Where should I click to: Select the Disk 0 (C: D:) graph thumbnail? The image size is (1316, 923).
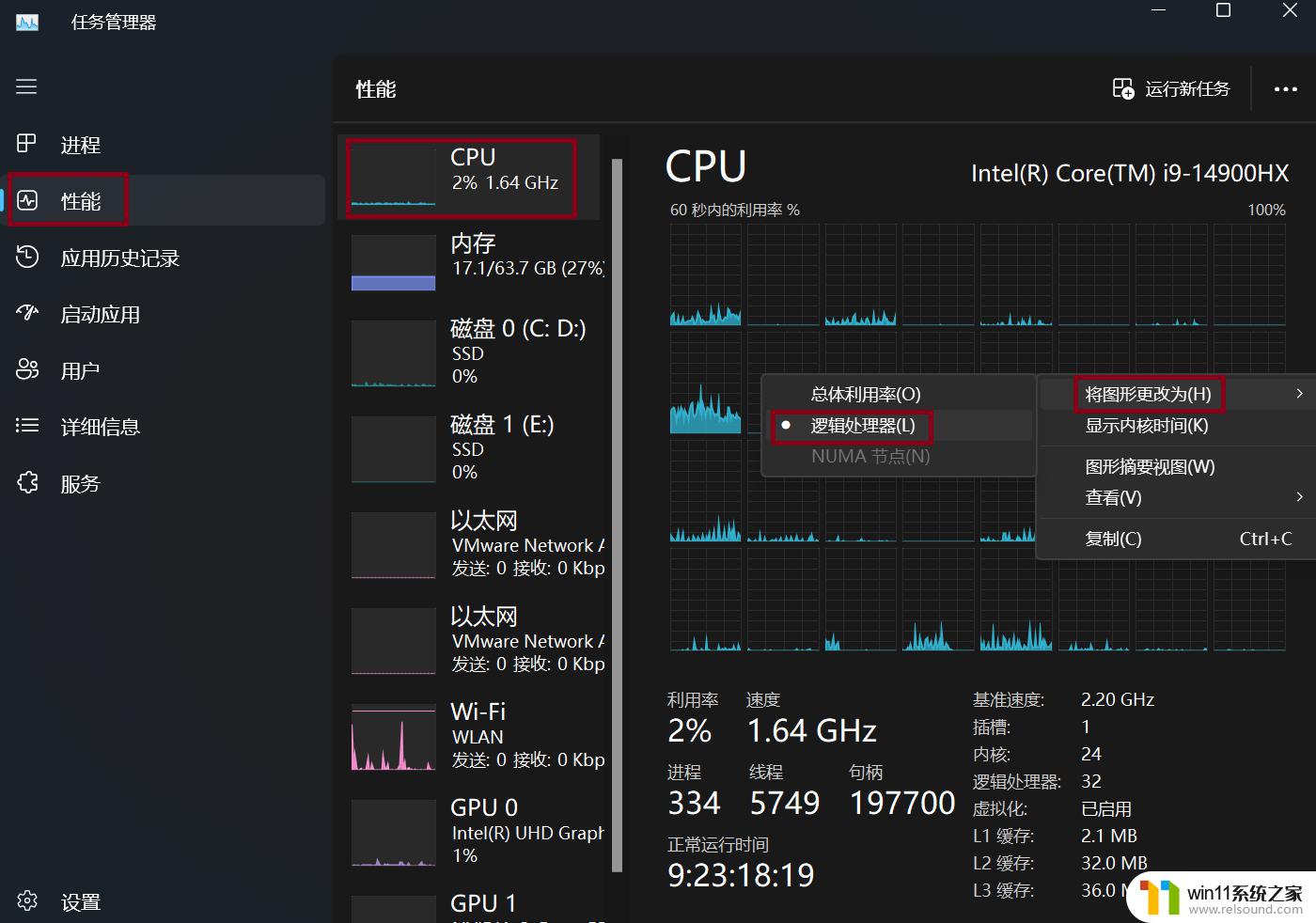(x=393, y=353)
